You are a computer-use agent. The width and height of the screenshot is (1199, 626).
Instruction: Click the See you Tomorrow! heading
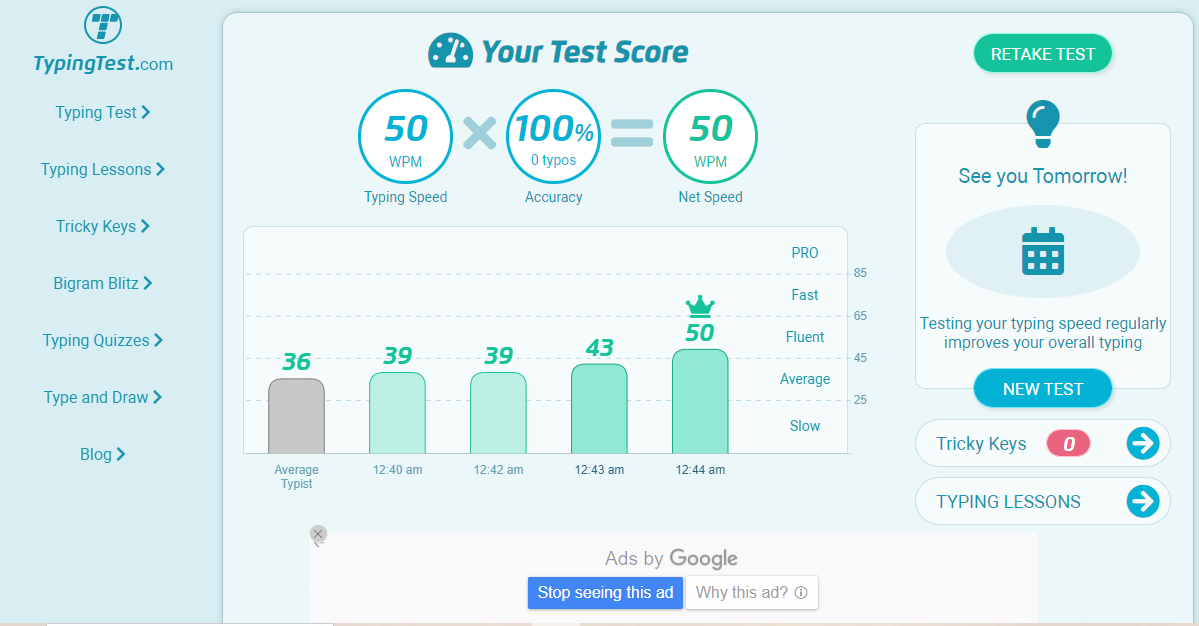coord(1043,177)
